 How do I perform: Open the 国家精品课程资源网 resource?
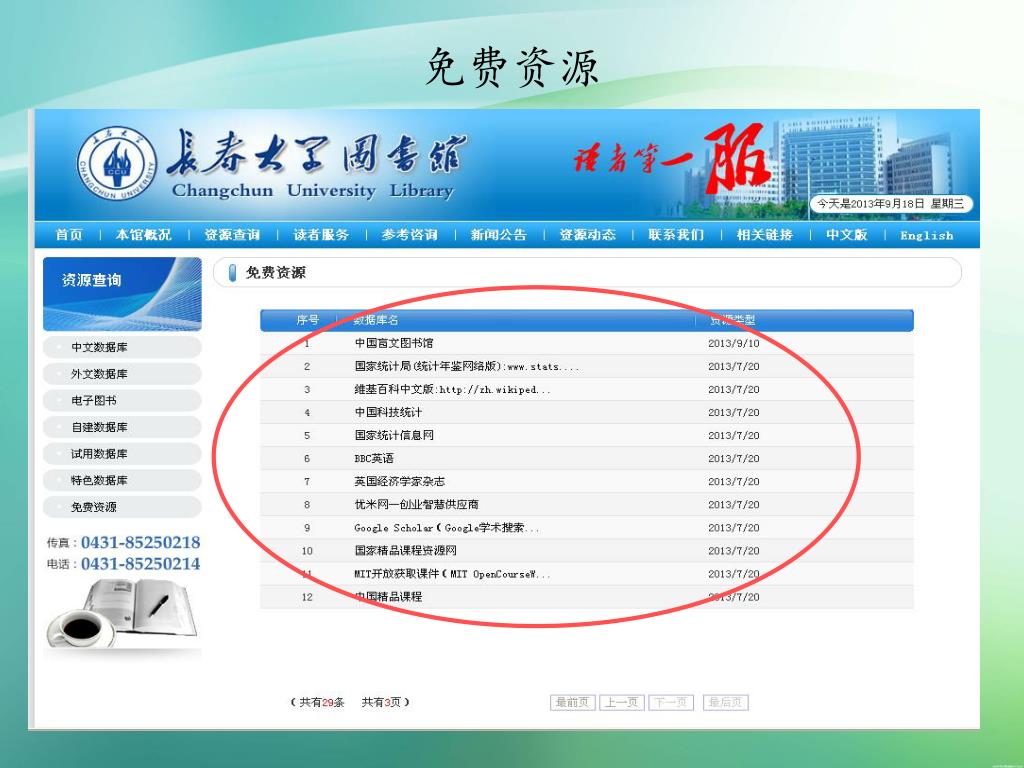tap(406, 551)
